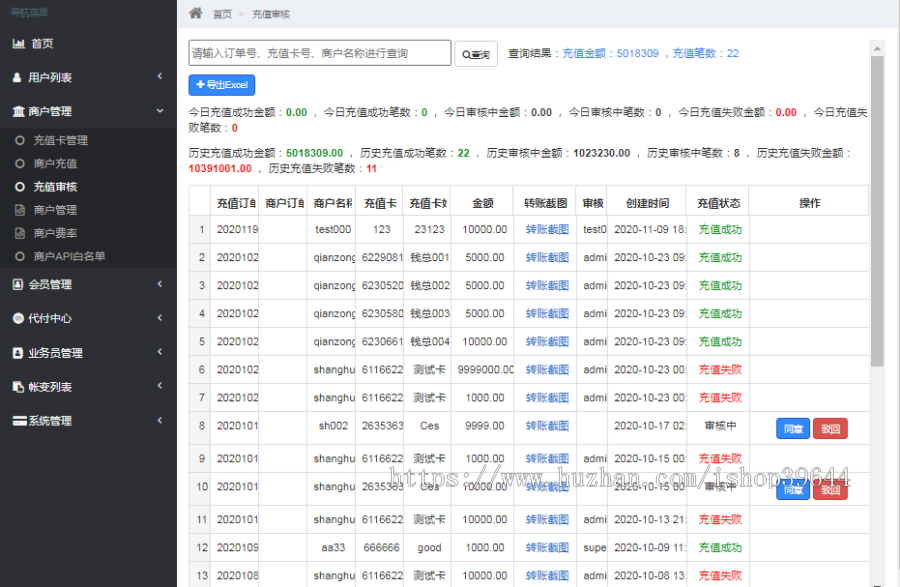This screenshot has width=900, height=587.
Task: Approve row 8 with the blue 同意 button
Action: [793, 429]
